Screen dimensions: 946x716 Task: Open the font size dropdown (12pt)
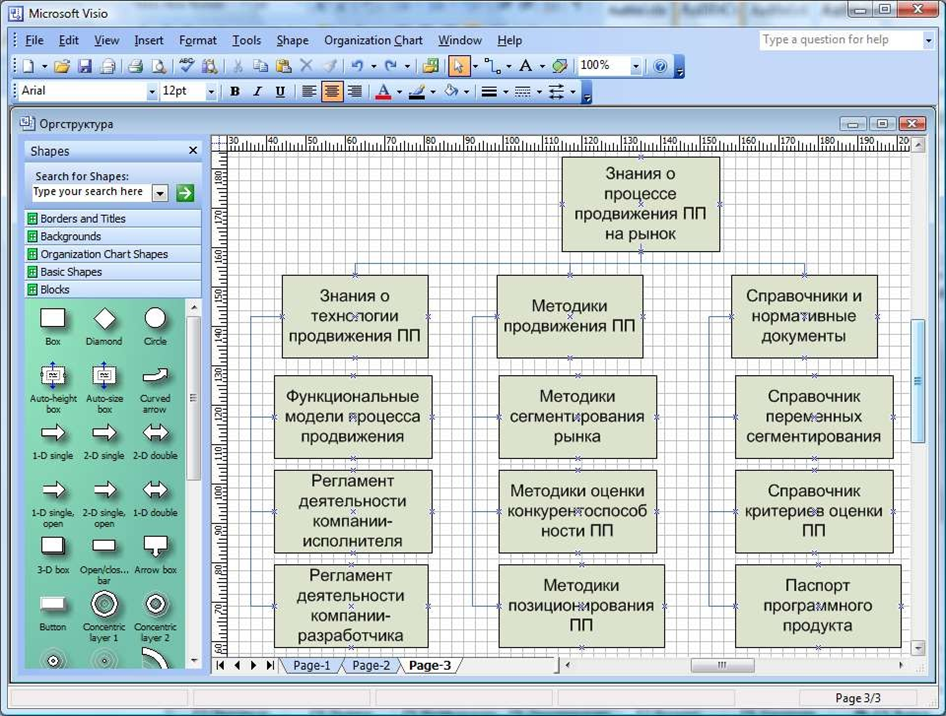coord(211,92)
